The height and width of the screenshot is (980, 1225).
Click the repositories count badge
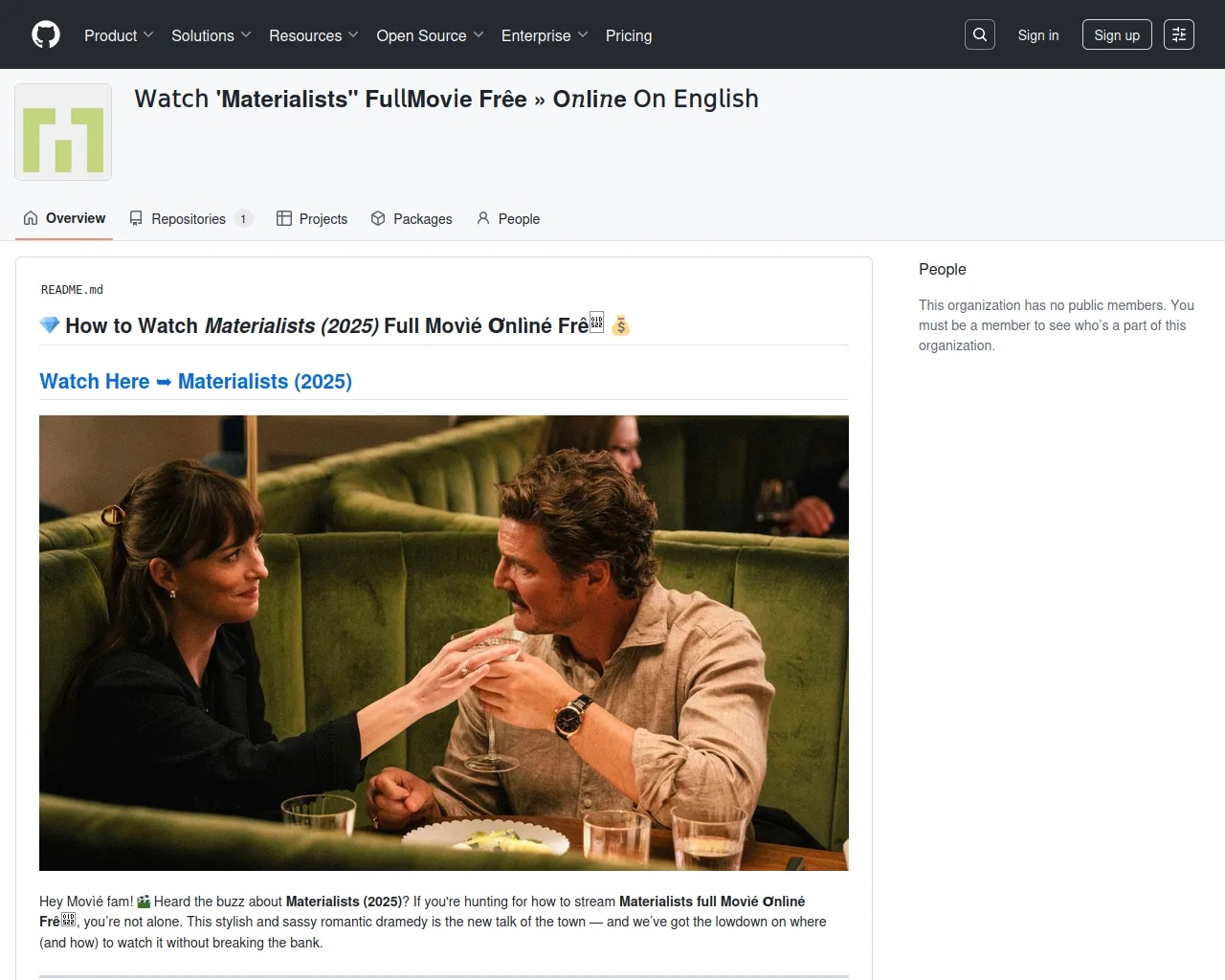pos(243,219)
